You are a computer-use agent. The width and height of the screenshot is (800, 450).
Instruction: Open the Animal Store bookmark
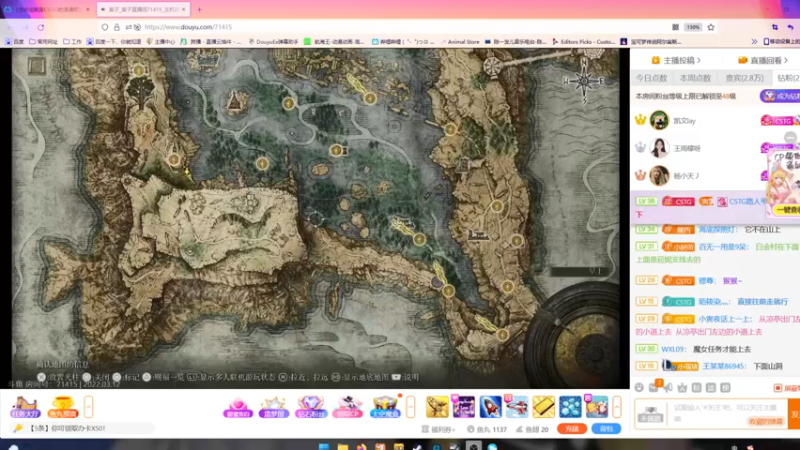pos(460,42)
